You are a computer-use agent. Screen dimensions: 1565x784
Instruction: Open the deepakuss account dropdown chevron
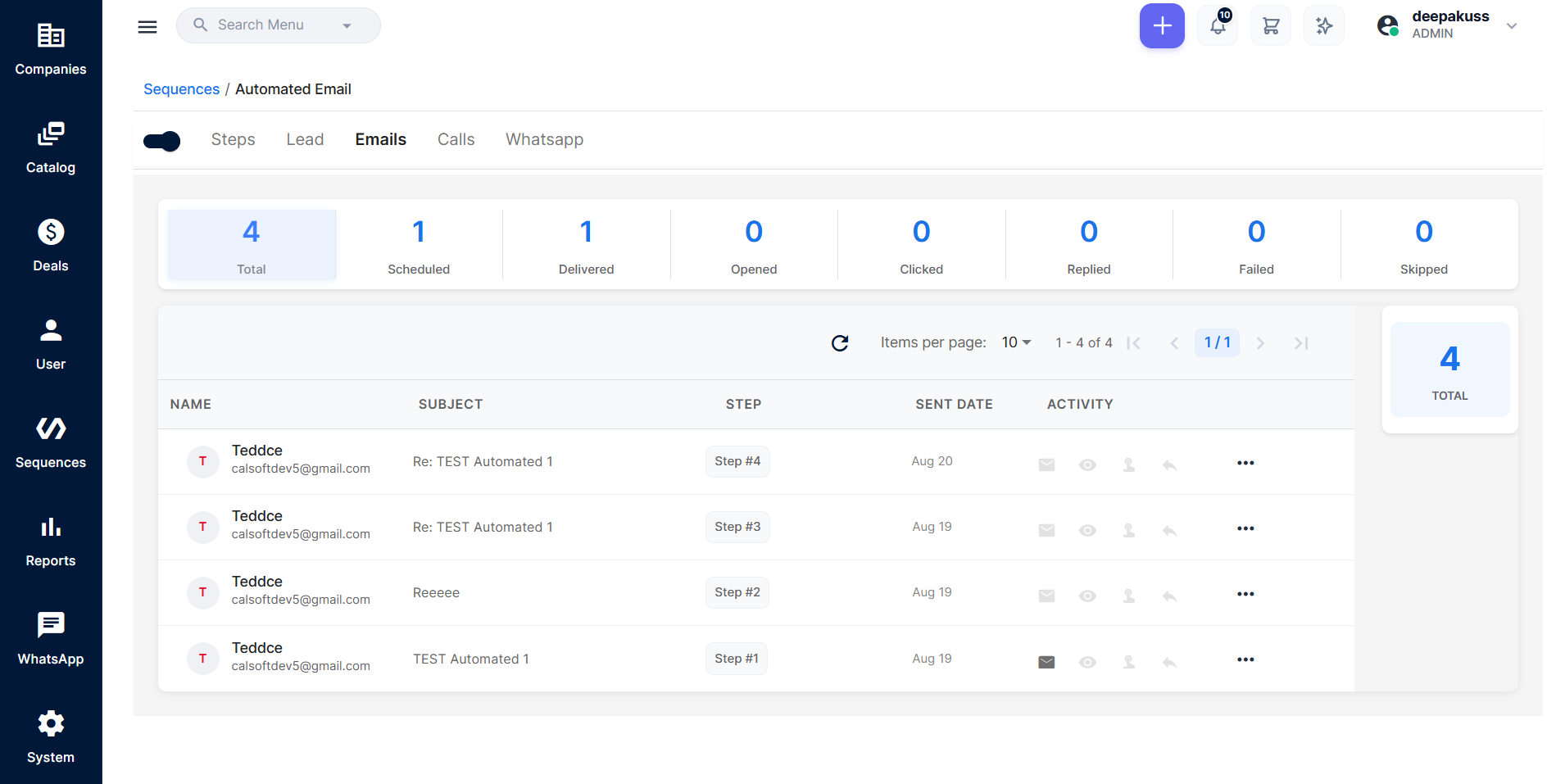[x=1512, y=26]
